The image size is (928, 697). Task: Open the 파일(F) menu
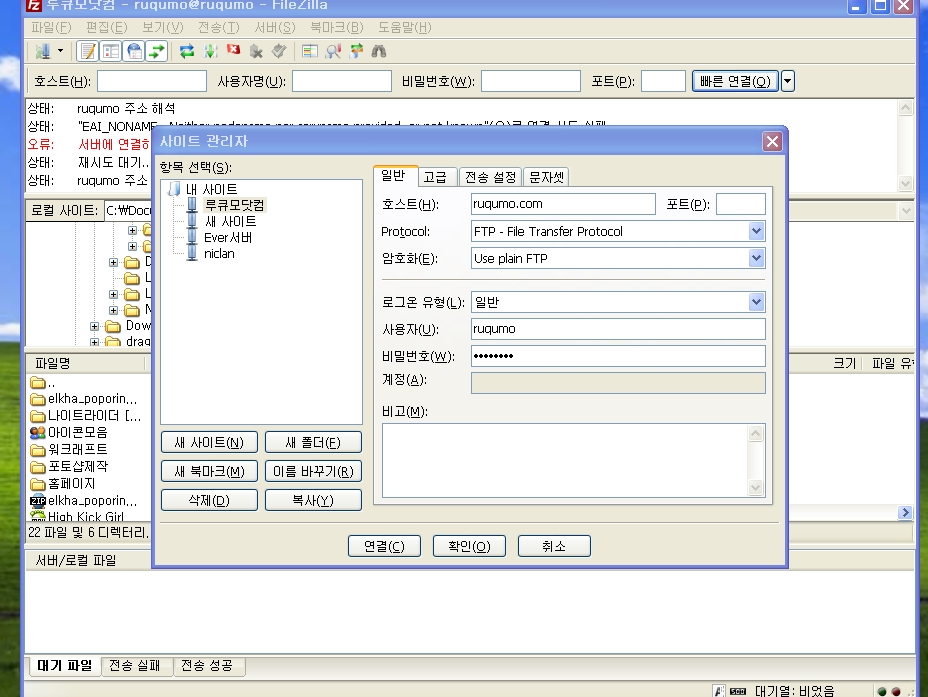pos(51,27)
